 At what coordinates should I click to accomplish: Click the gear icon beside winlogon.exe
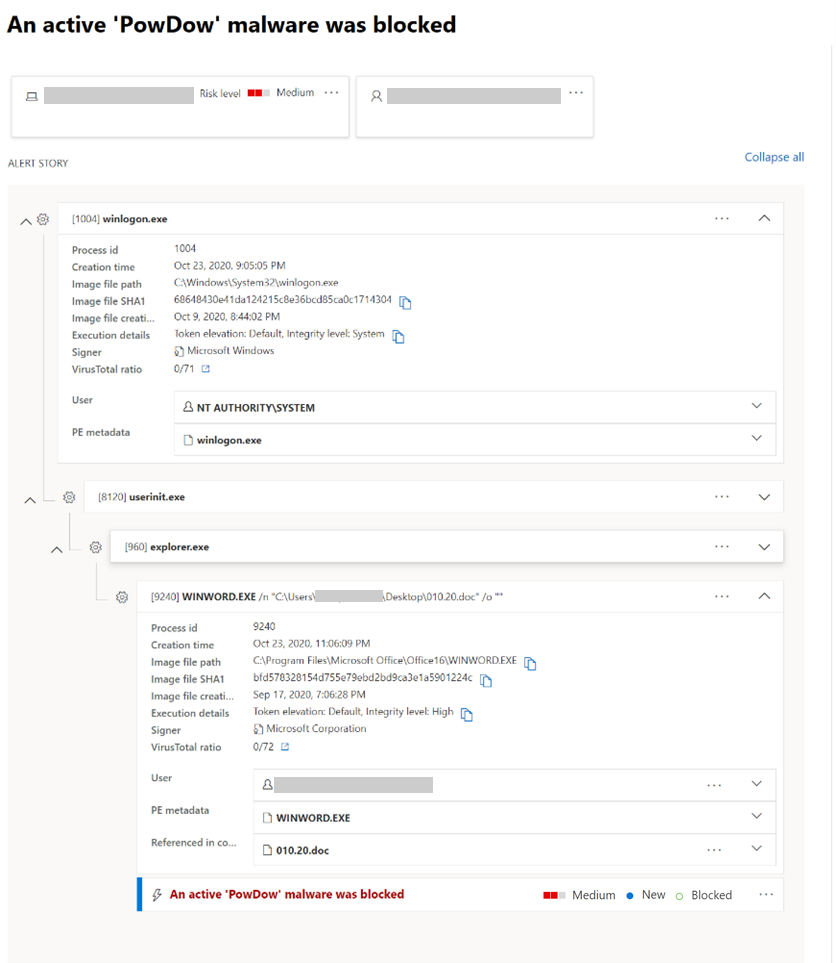tap(42, 218)
